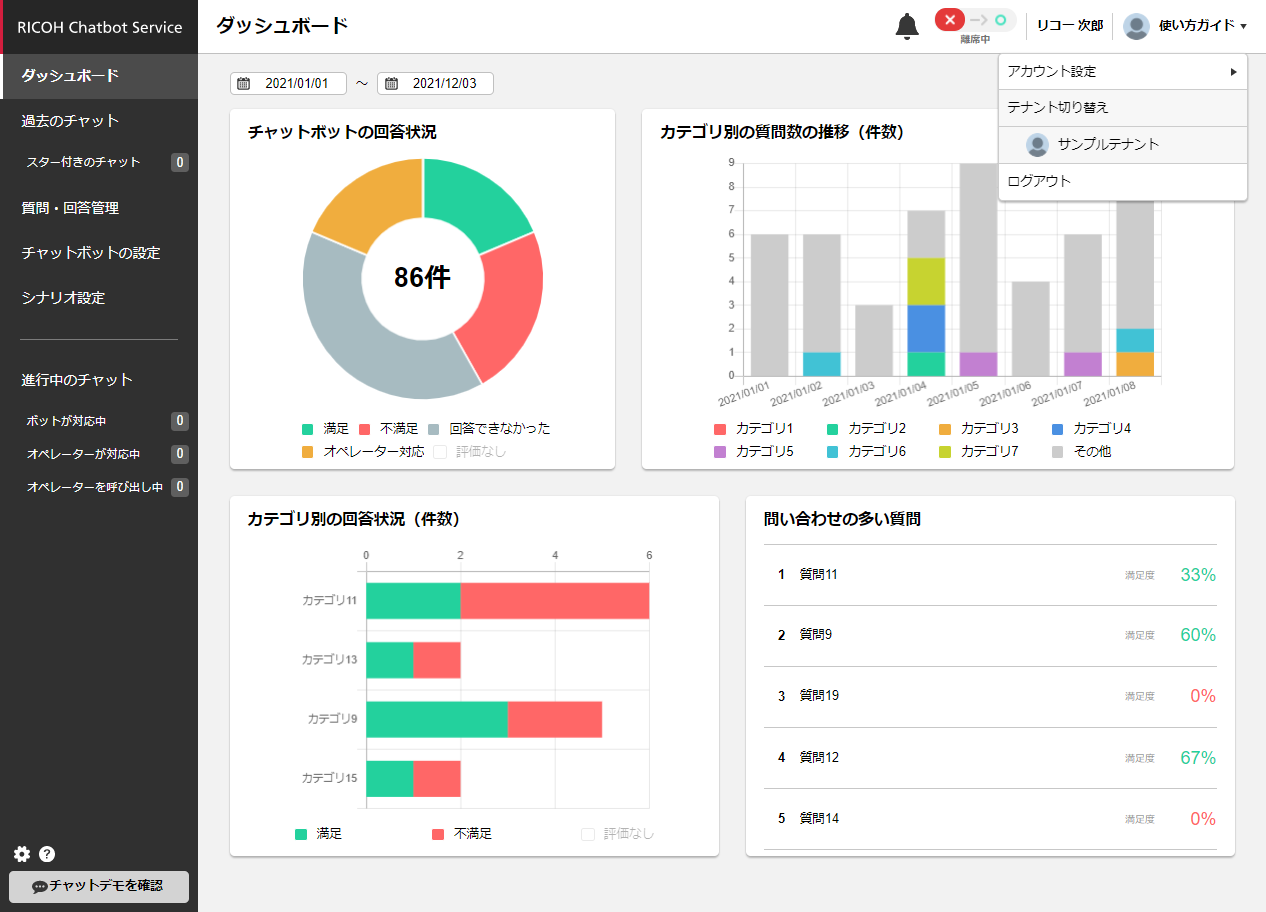This screenshot has height=912, width=1266.
Task: Click the user avatar in header
Action: [1136, 26]
